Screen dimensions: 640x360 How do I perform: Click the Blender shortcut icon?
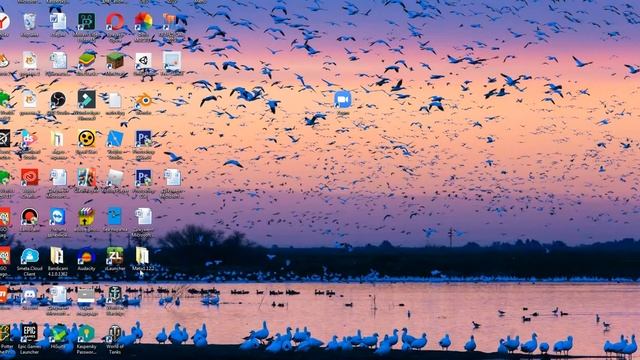[x=143, y=100]
